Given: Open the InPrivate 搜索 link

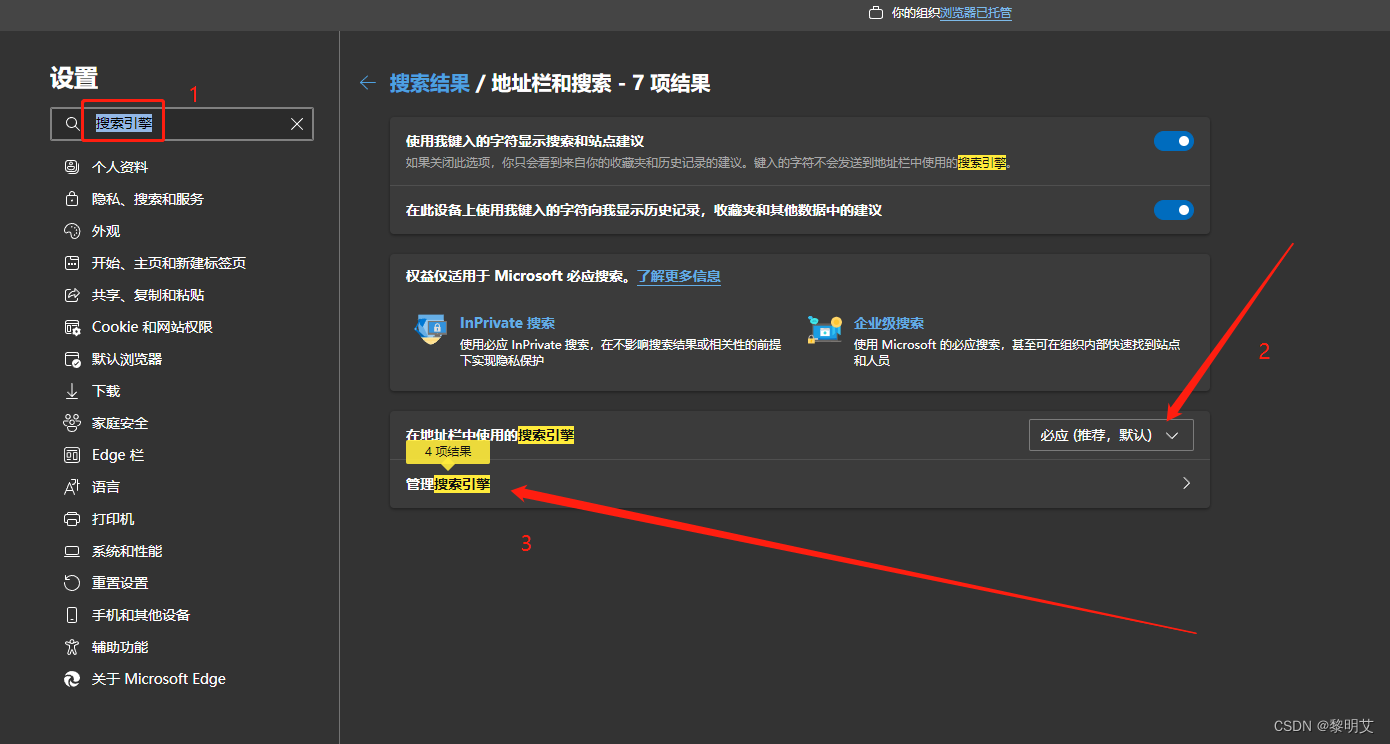Looking at the screenshot, I should click(507, 323).
